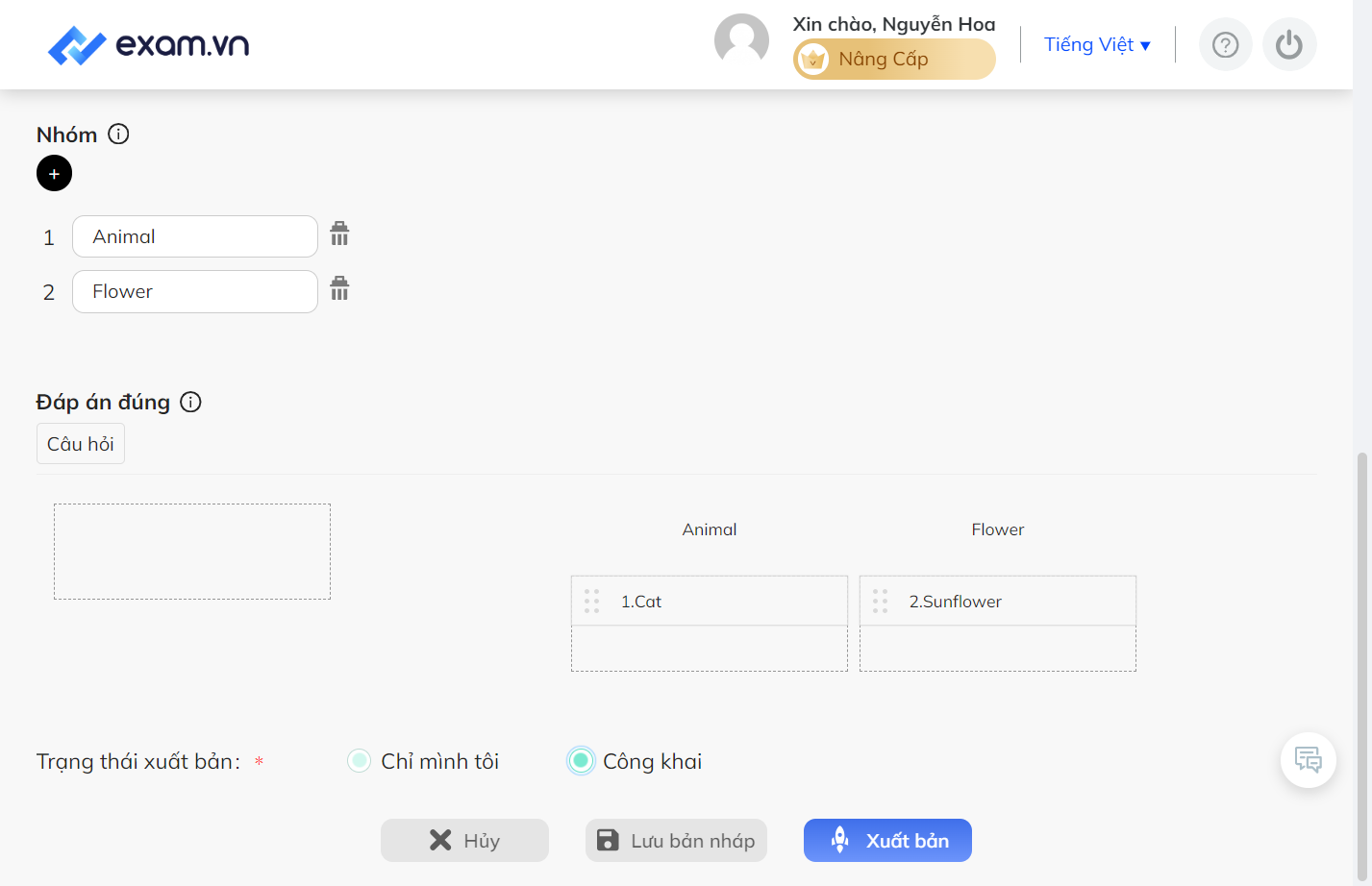Add a new group with plus button

tap(54, 173)
